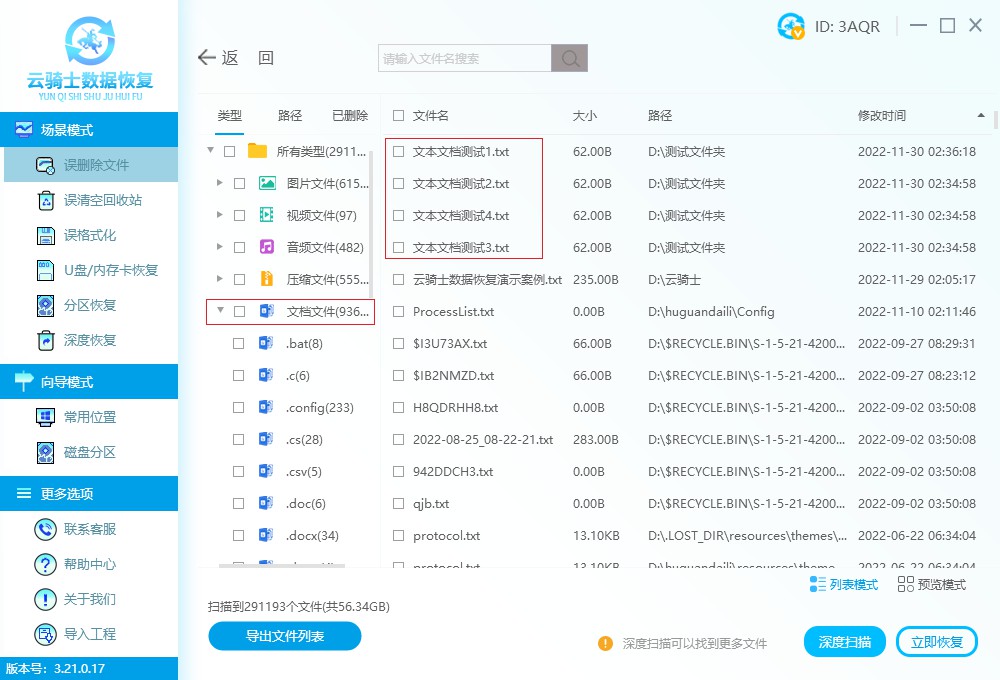Click the 导出文件列表 export button

pyautogui.click(x=284, y=636)
